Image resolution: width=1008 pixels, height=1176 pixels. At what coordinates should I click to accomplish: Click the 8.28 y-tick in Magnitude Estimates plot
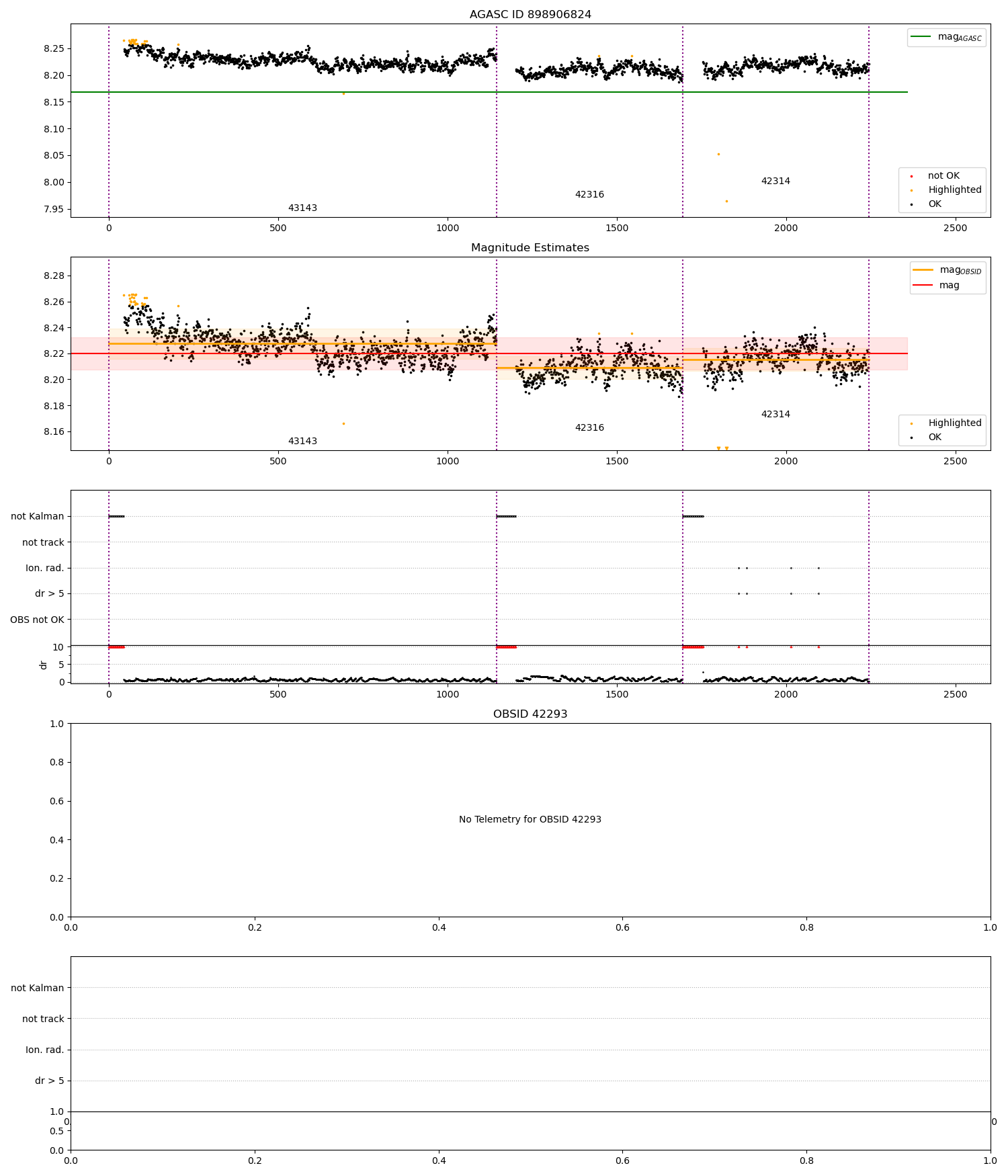(54, 276)
